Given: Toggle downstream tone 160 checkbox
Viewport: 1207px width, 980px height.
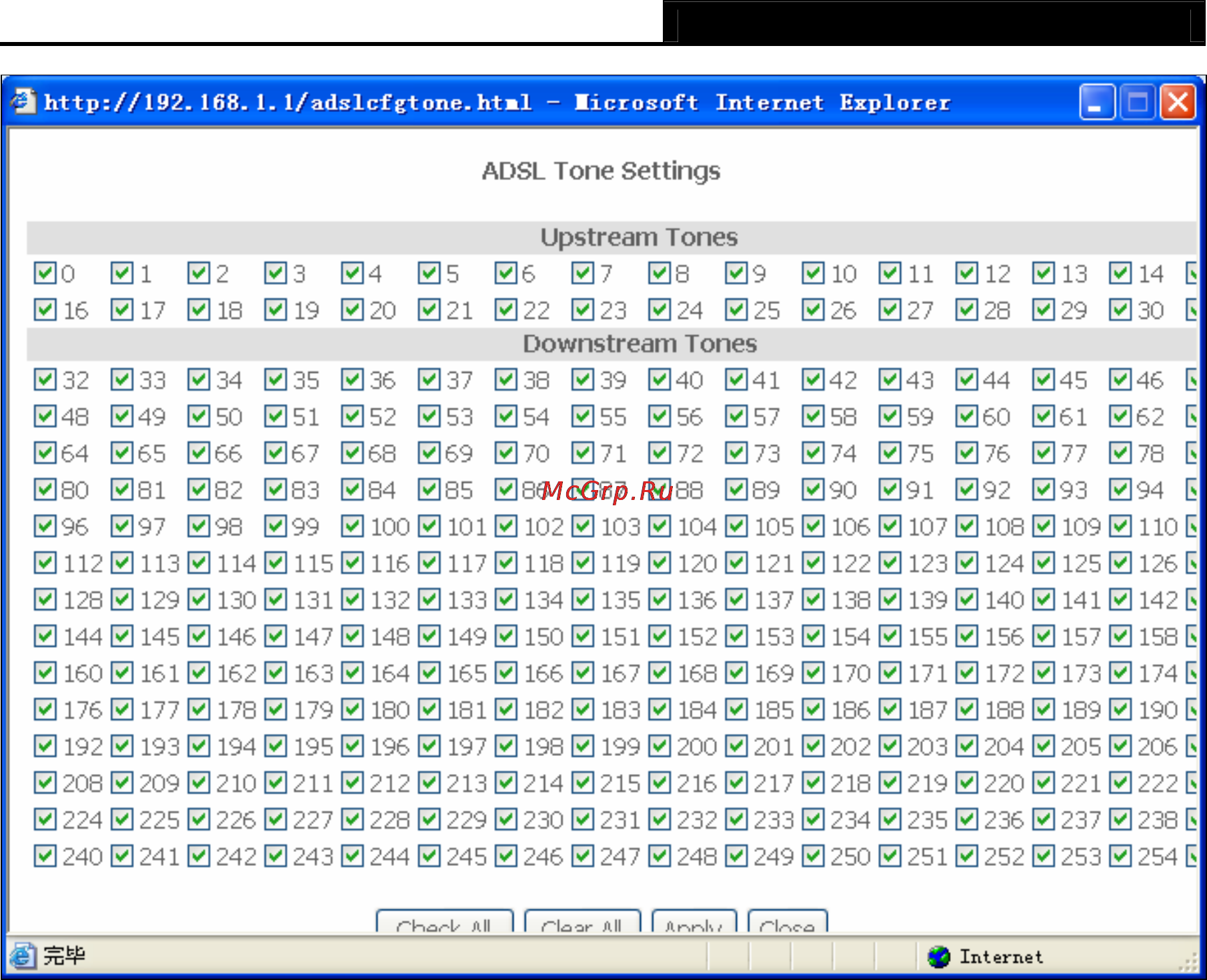Looking at the screenshot, I should pos(45,673).
